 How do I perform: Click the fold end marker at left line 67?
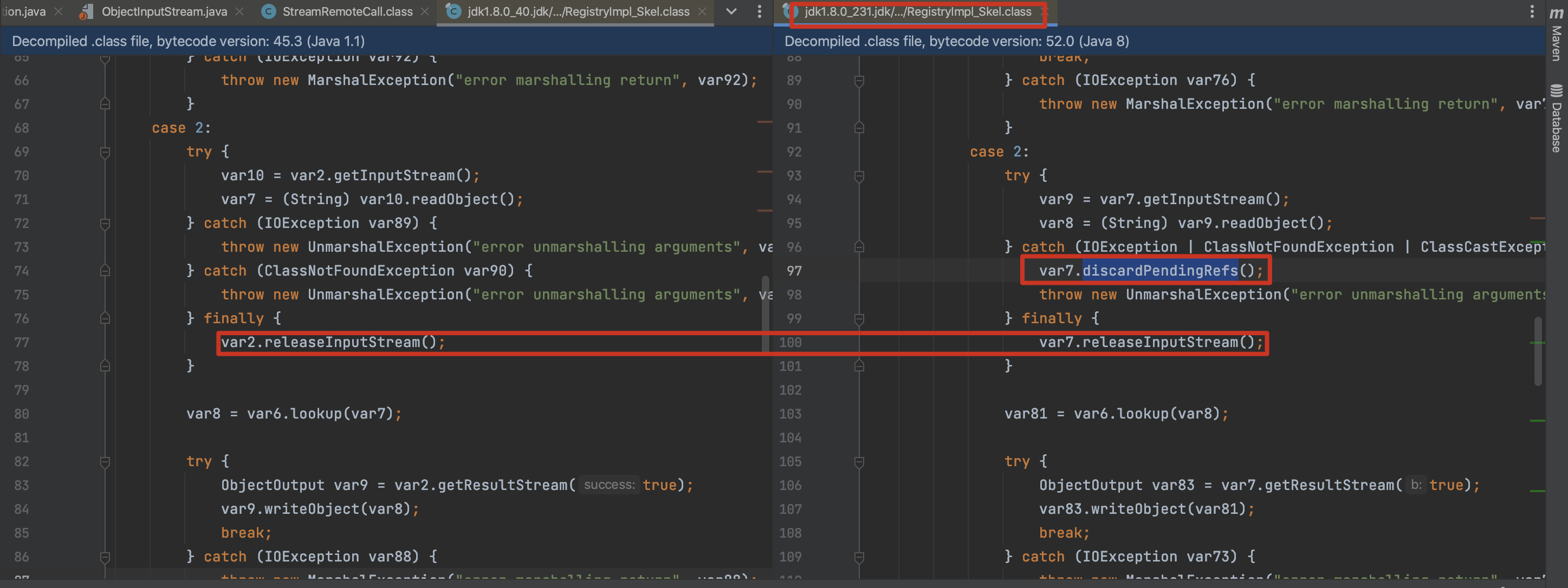[105, 104]
